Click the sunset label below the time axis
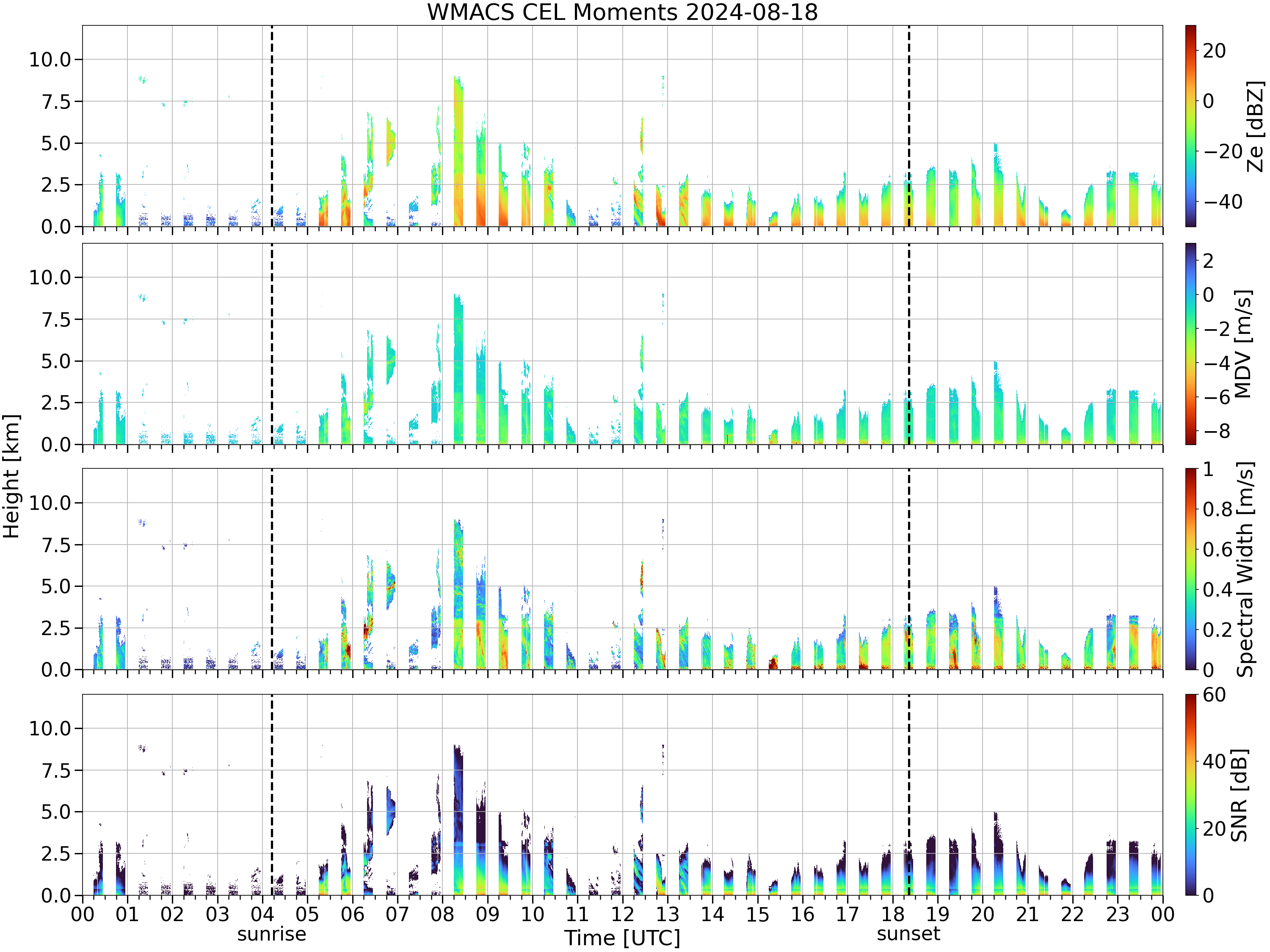 (908, 934)
